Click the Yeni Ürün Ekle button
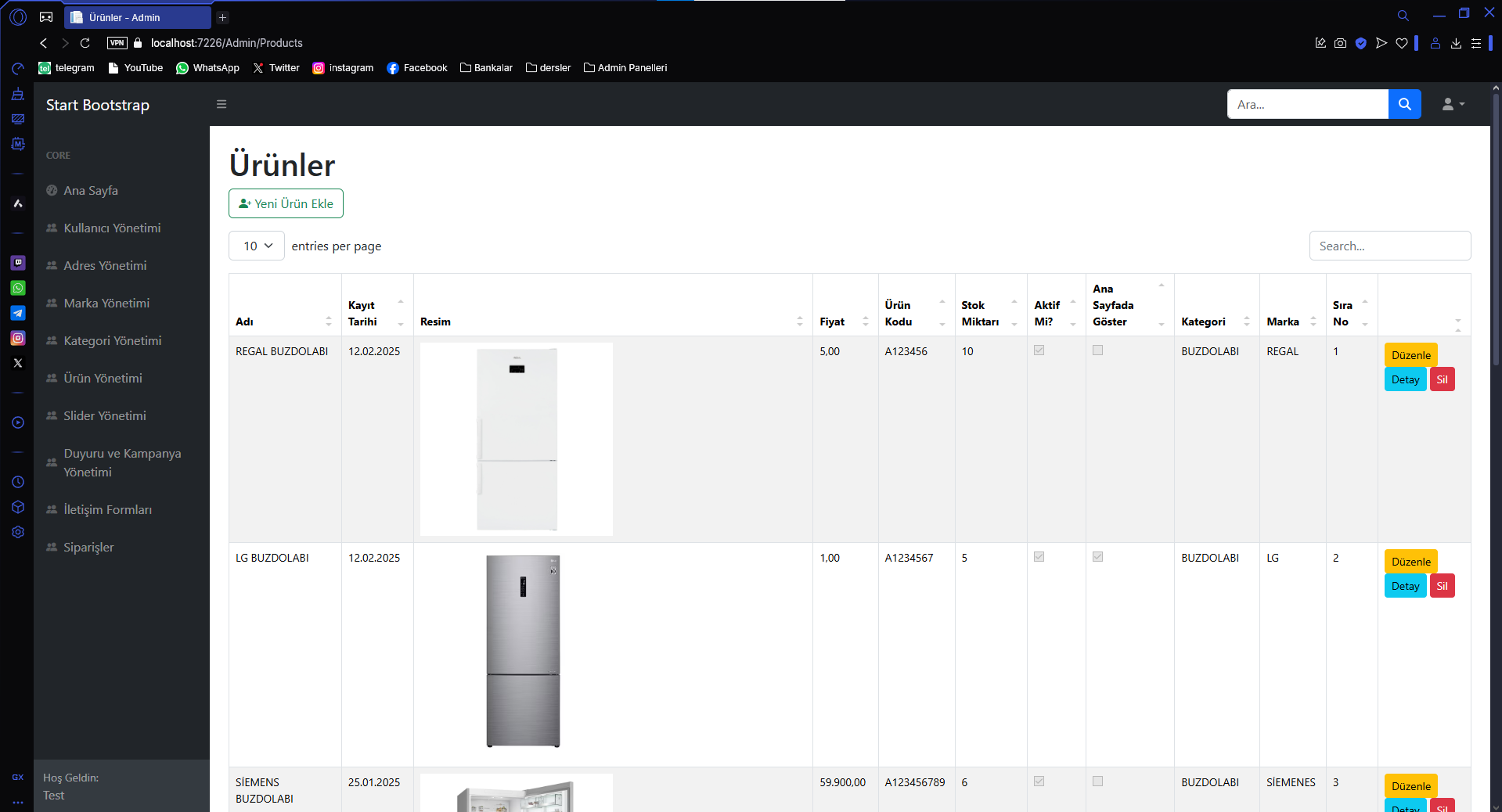Screen dimensions: 1502x812 click(x=286, y=203)
